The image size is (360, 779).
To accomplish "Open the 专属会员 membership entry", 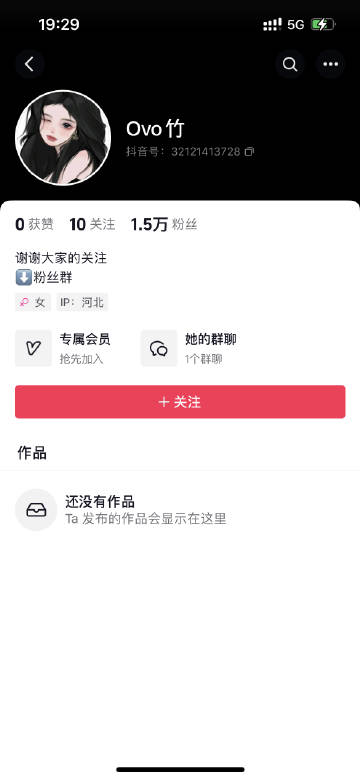I will tap(63, 348).
